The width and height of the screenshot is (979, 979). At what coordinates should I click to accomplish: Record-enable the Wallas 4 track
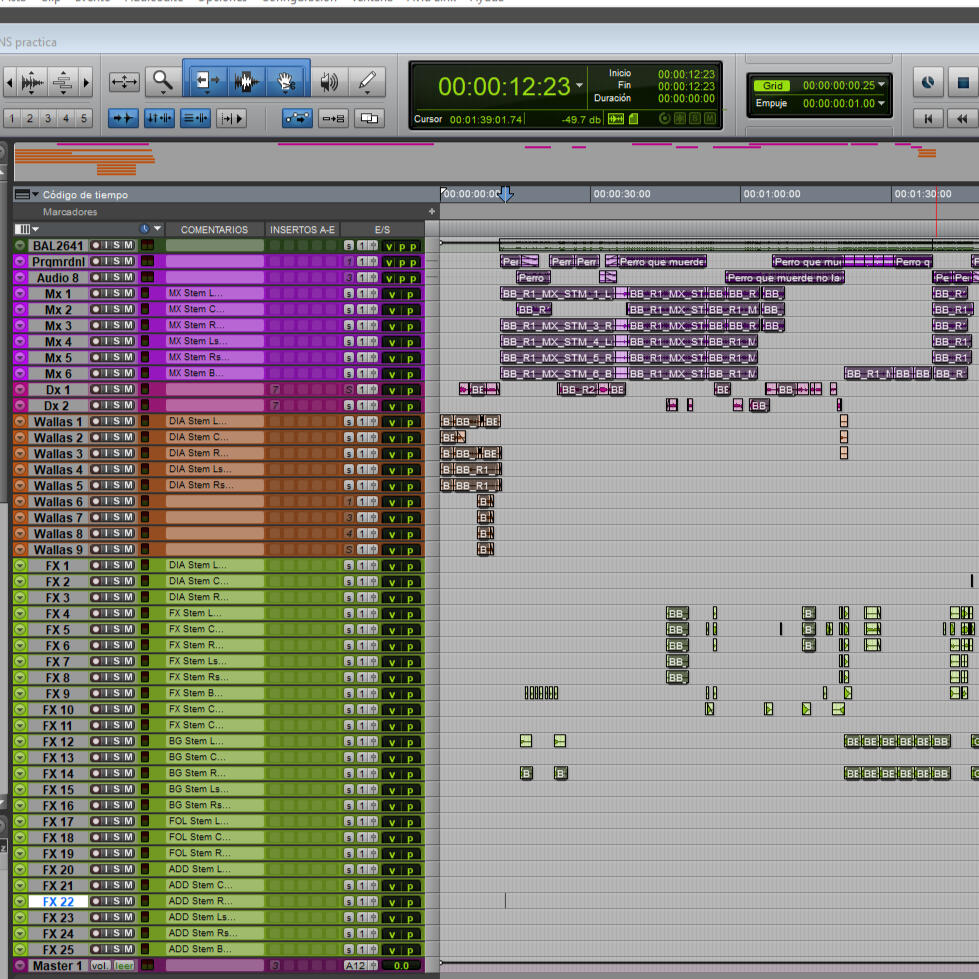[96, 469]
